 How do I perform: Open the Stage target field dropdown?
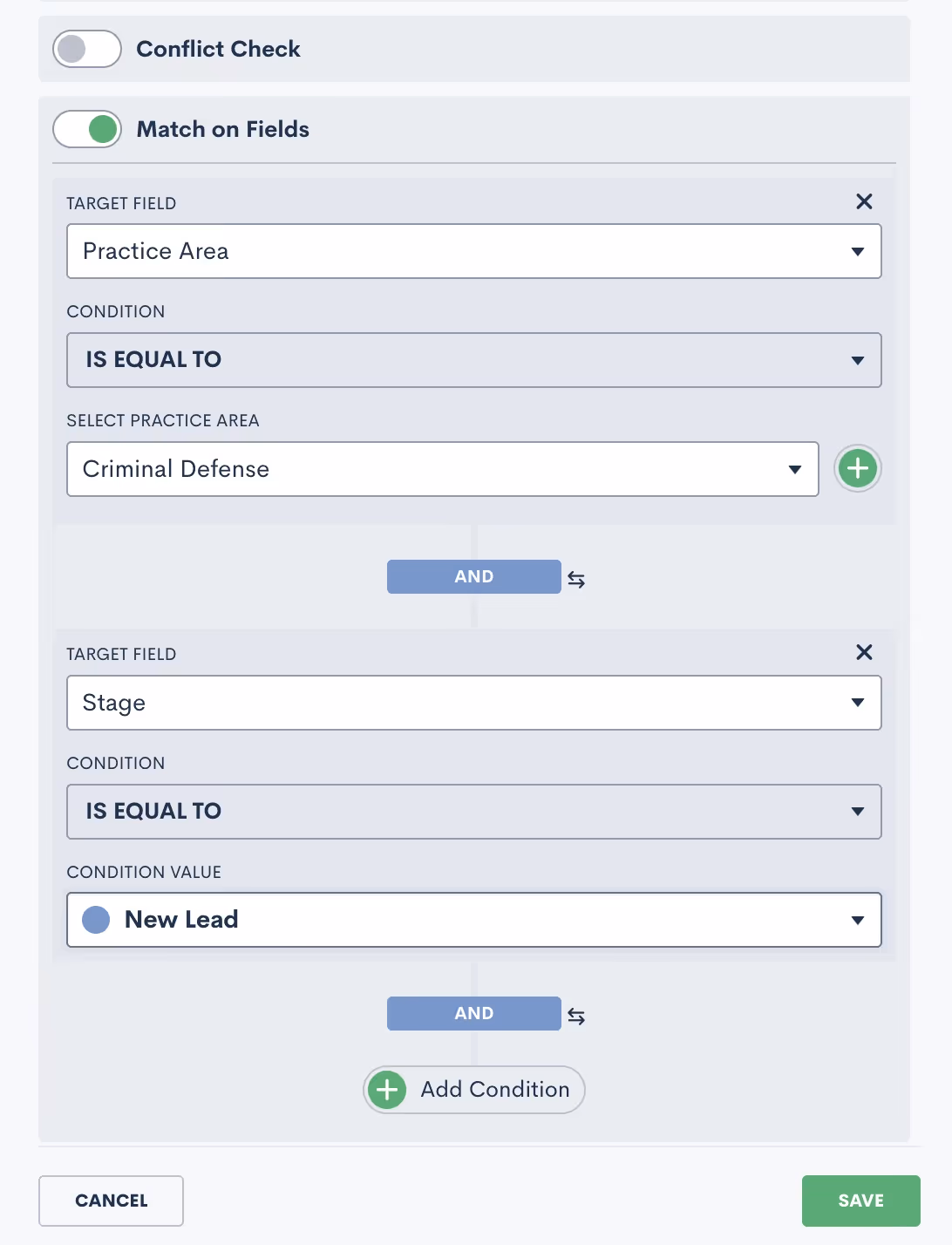(x=473, y=703)
